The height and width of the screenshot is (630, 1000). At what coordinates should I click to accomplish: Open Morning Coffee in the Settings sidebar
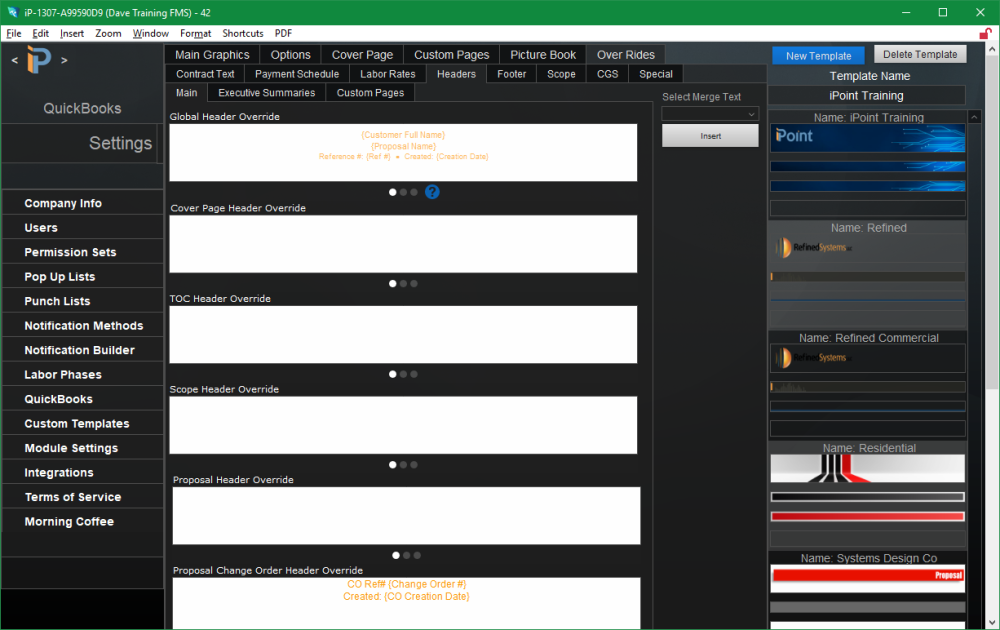click(68, 521)
